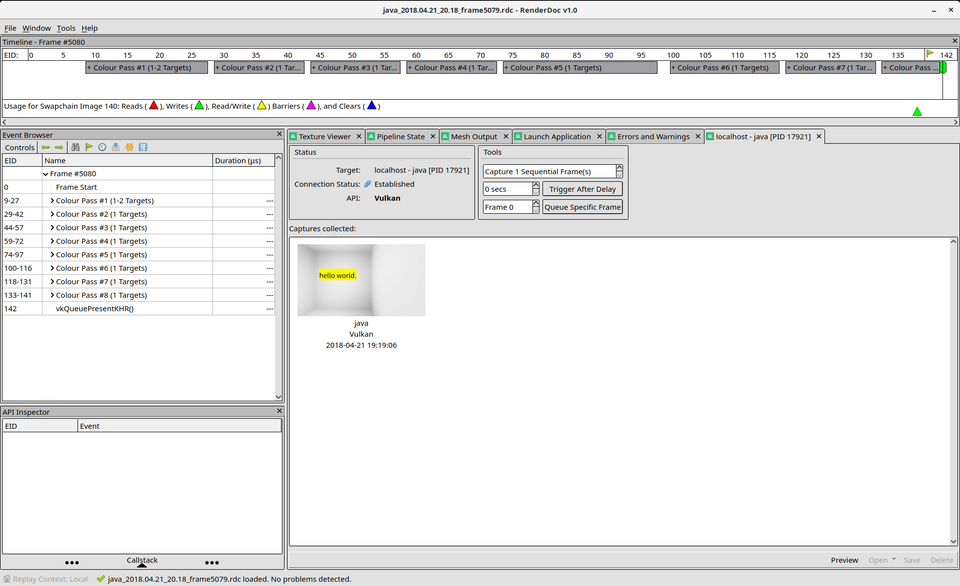
Task: Expand Colour Pass #4 (1 Targets) row
Action: tap(52, 241)
